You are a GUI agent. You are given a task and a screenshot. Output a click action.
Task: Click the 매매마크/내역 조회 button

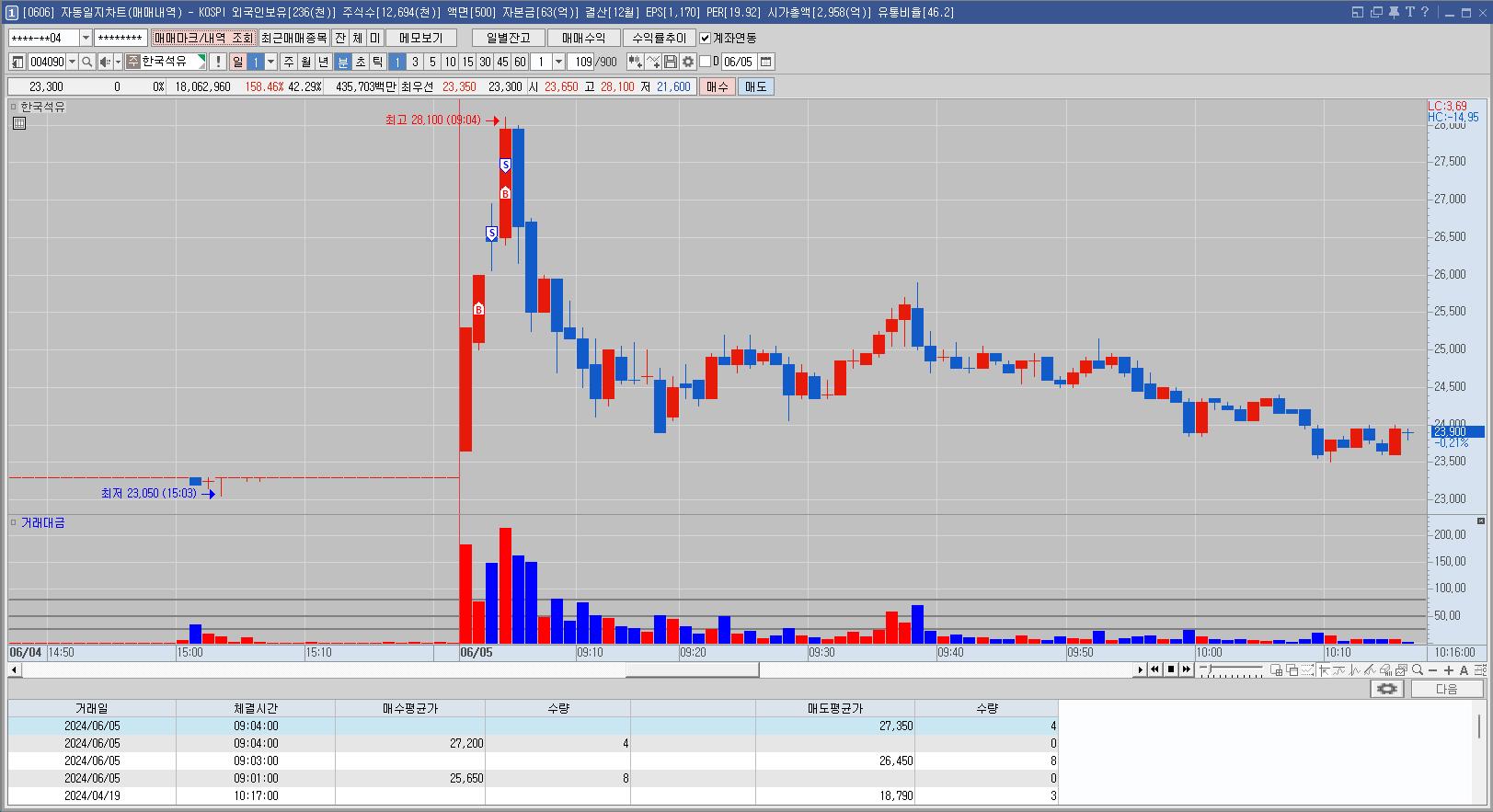pyautogui.click(x=203, y=38)
